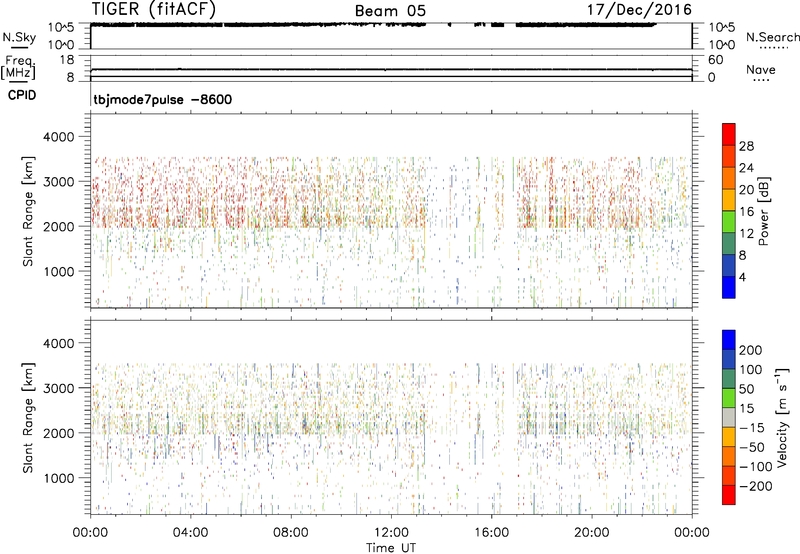Click "1000" on the velocity panel range axis
The image size is (800, 554).
pyautogui.click(x=59, y=479)
